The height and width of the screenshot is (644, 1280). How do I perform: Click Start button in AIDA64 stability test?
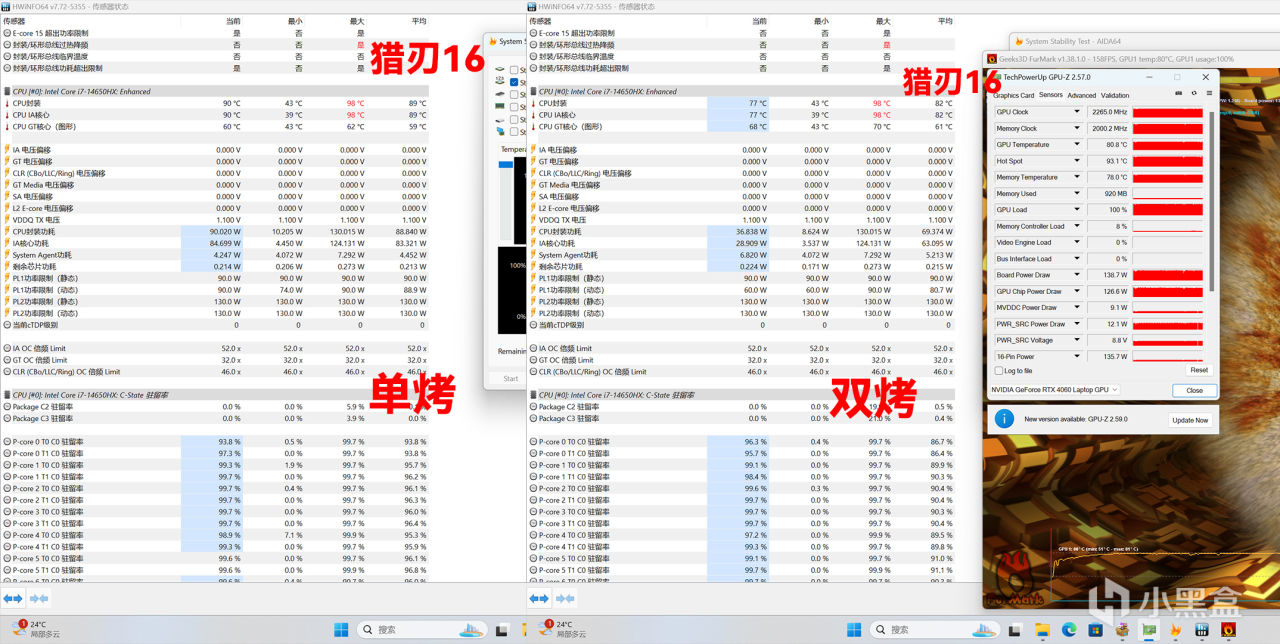tap(511, 379)
